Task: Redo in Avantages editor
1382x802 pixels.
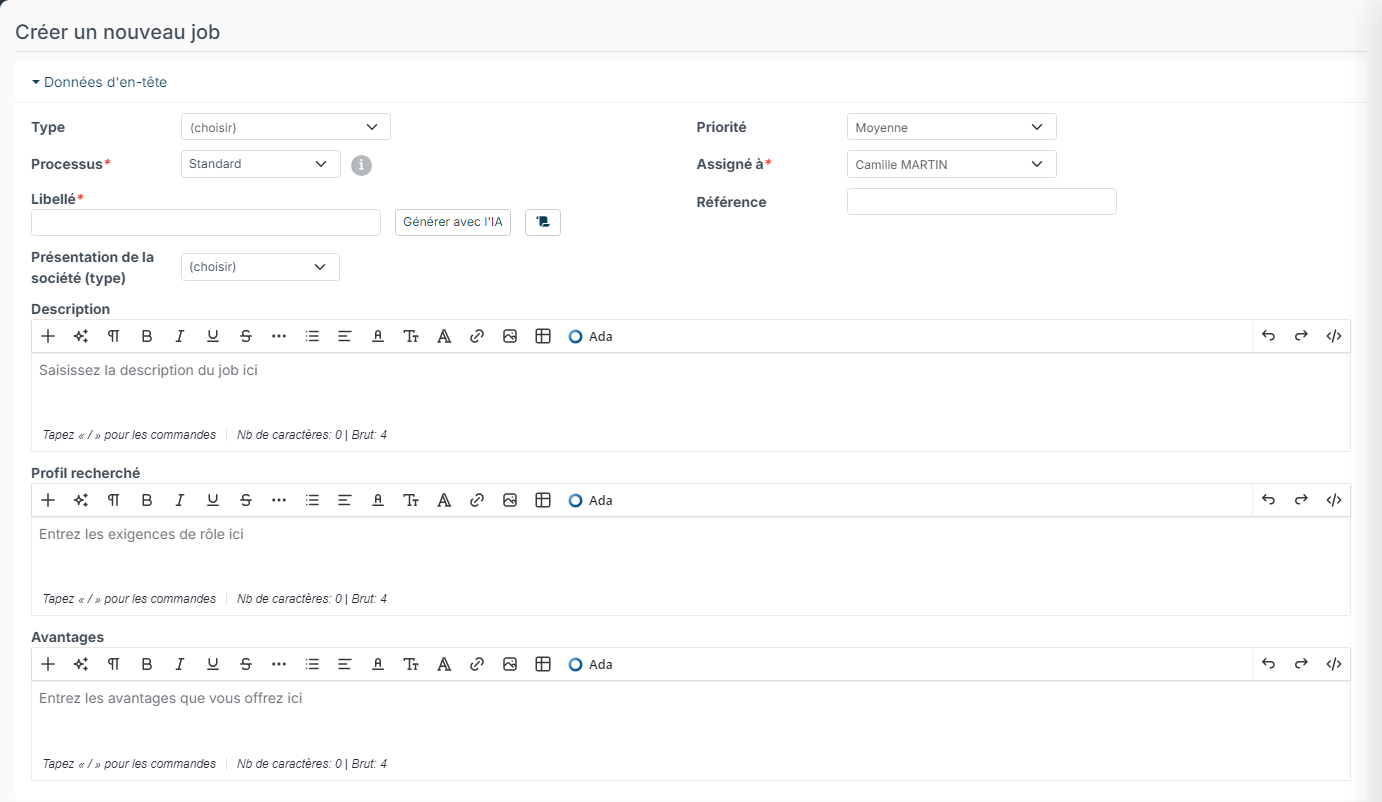Action: tap(1301, 664)
